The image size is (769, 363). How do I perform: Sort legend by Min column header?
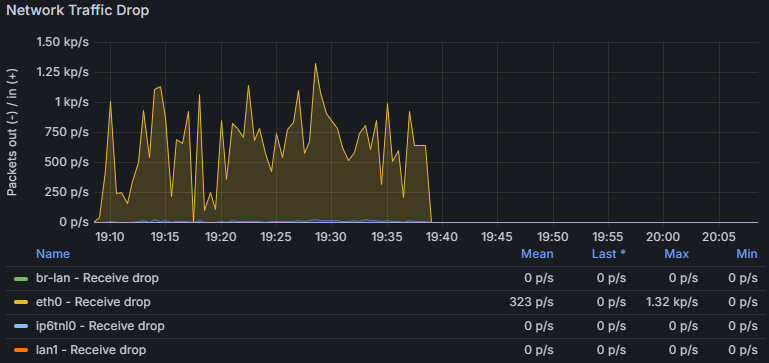pos(747,254)
